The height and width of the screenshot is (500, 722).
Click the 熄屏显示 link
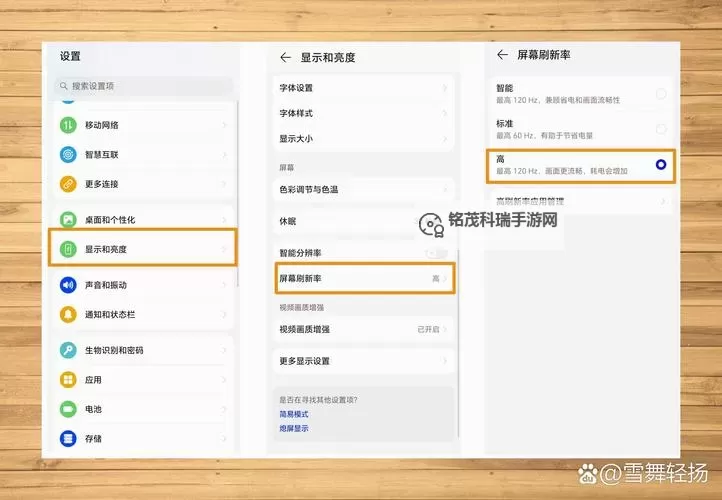[x=294, y=428]
